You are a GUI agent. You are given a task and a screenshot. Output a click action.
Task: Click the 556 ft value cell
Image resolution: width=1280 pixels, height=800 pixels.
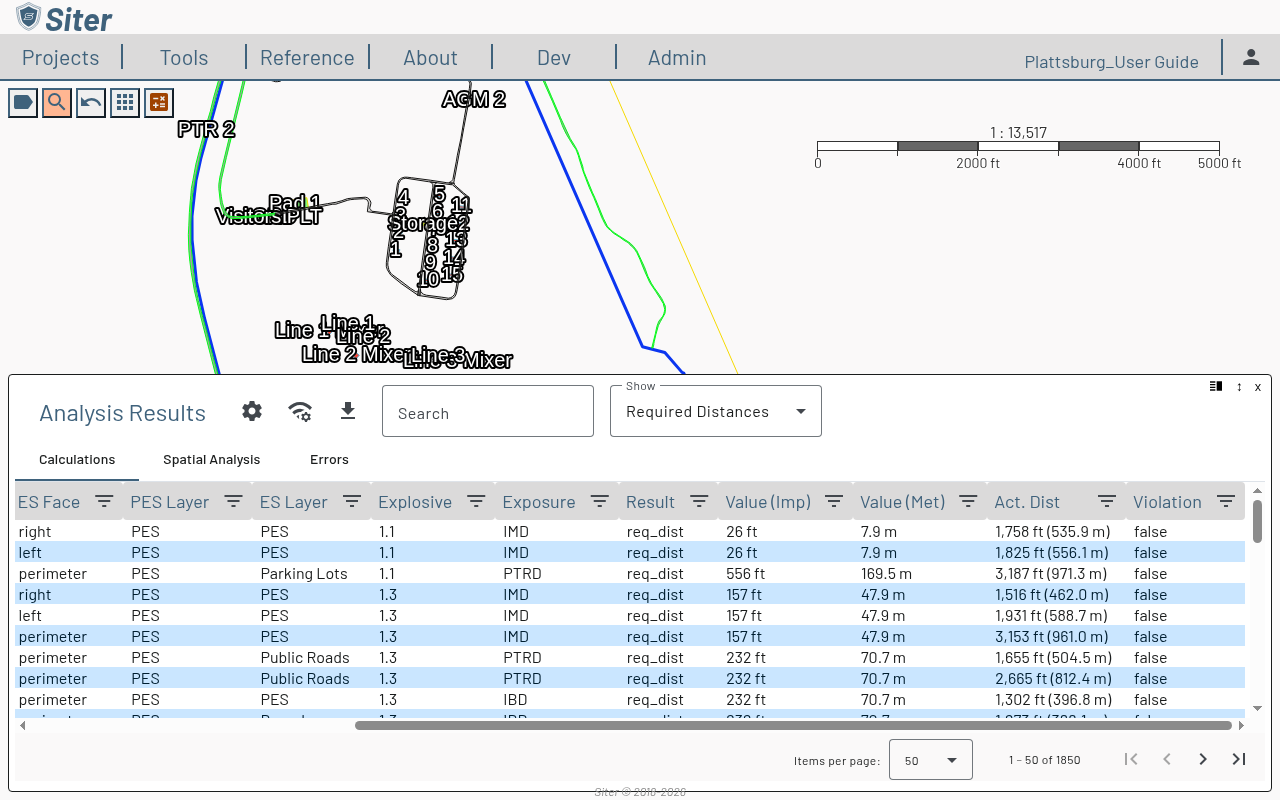[x=745, y=574]
